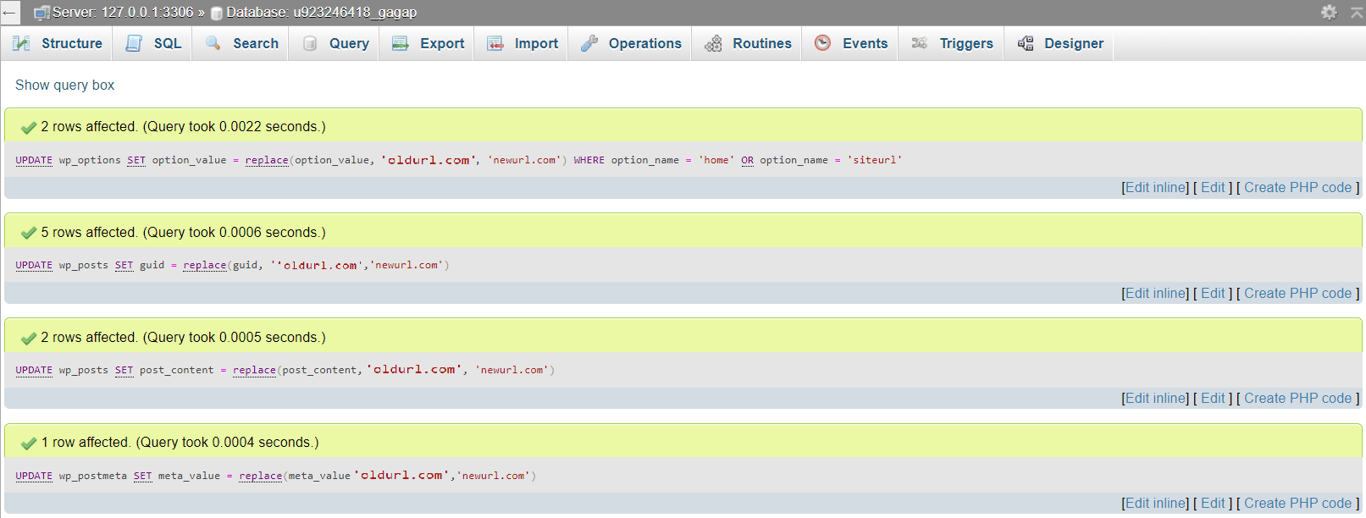Image resolution: width=1366 pixels, height=518 pixels.
Task: Click Show query box link
Action: tap(65, 85)
